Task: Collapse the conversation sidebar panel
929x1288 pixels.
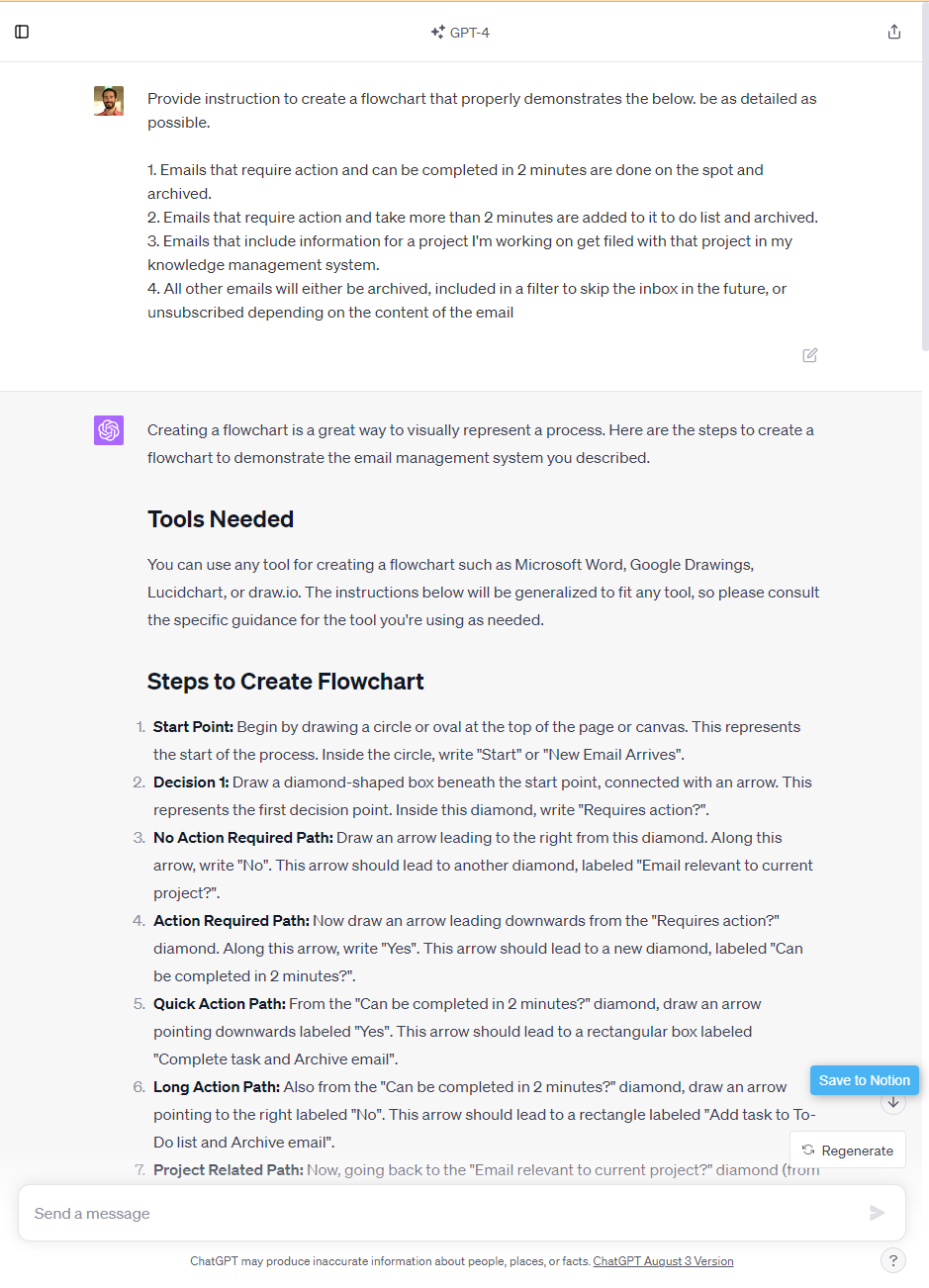Action: 22,31
